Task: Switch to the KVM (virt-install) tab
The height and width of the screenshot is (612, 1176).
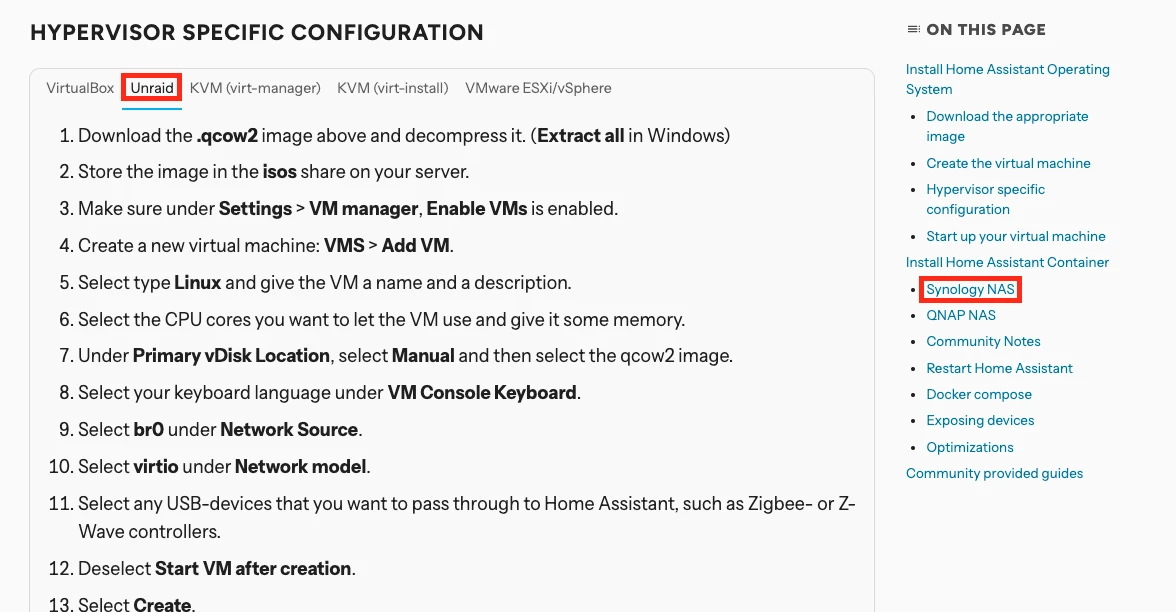Action: pos(392,87)
